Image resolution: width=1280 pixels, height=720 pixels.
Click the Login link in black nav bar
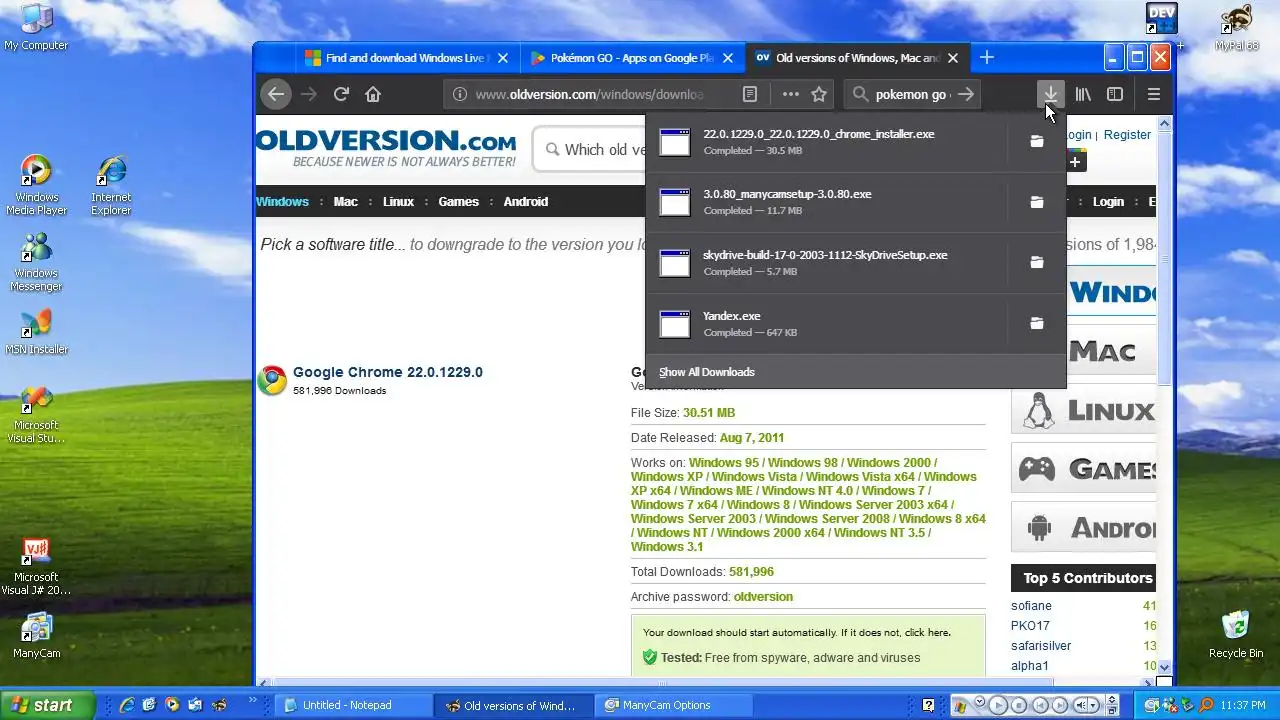click(1108, 201)
